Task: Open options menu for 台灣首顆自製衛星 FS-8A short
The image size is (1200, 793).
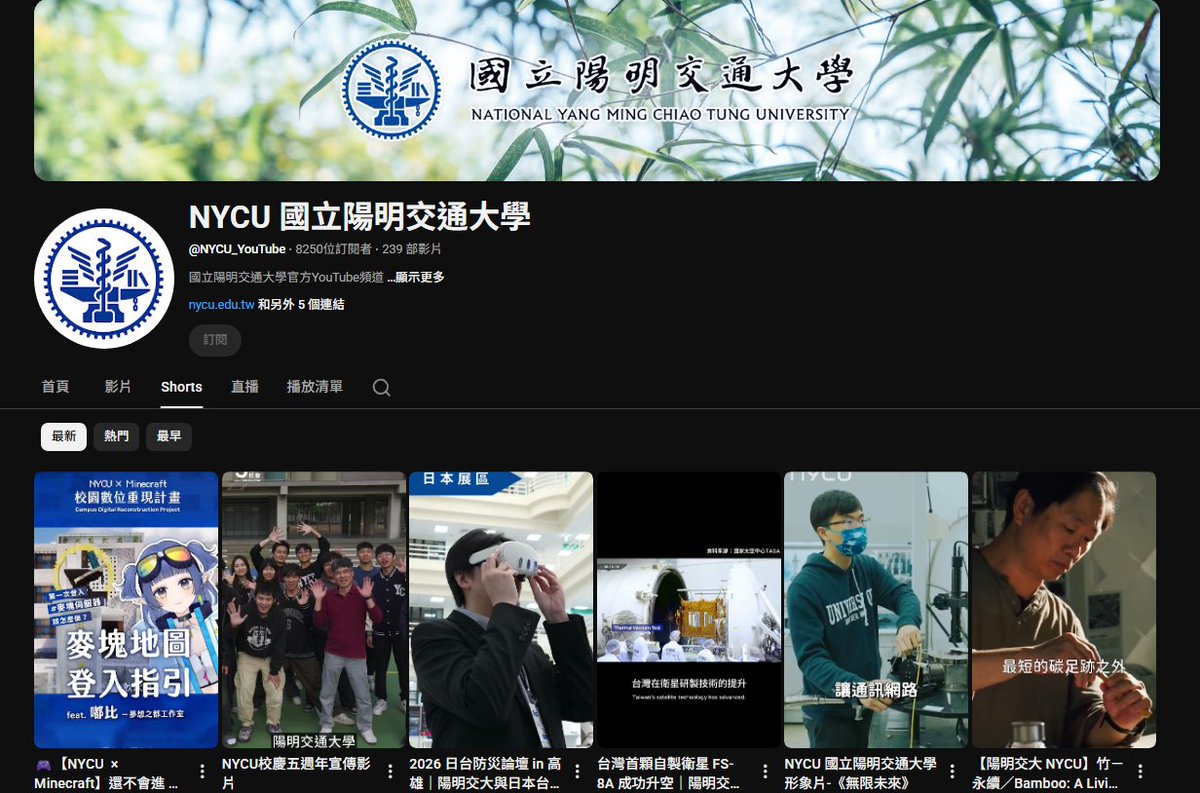Action: (x=765, y=771)
